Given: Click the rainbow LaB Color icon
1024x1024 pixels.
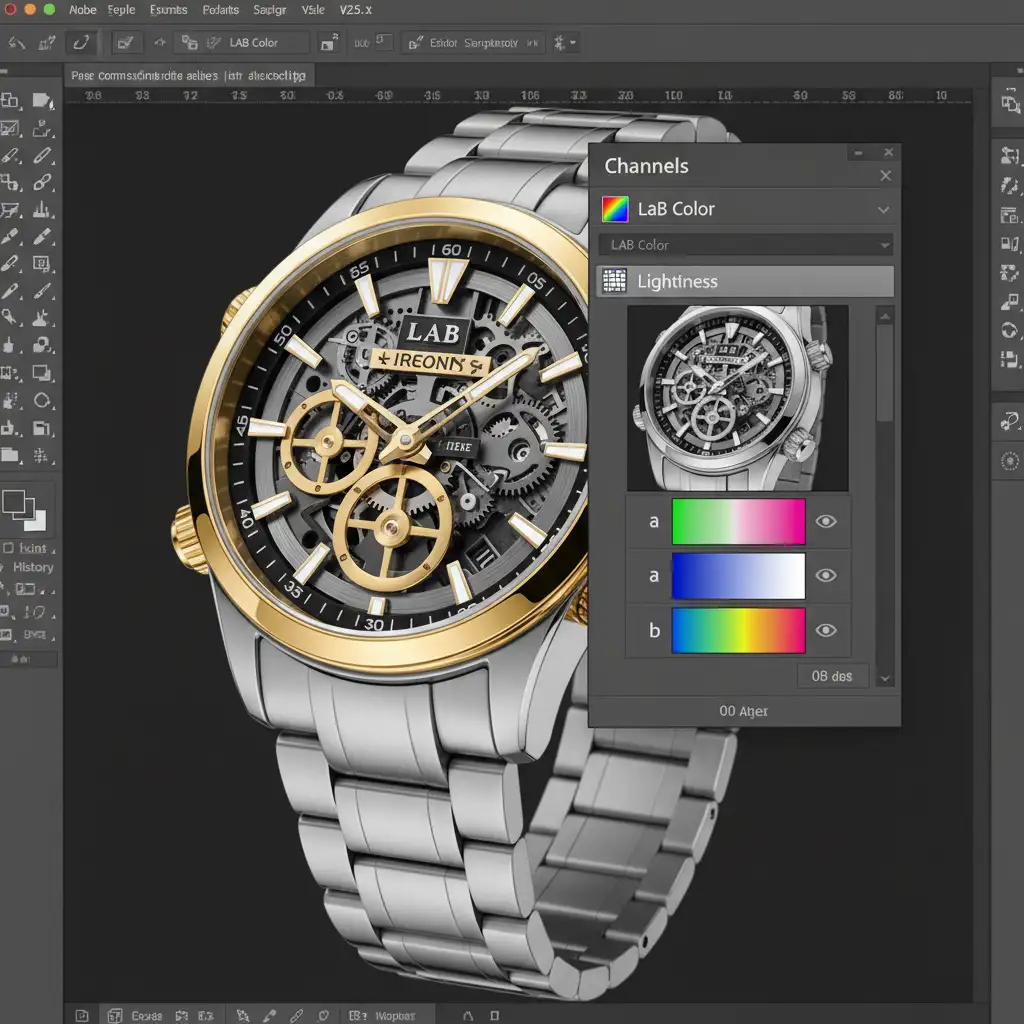Looking at the screenshot, I should 615,209.
